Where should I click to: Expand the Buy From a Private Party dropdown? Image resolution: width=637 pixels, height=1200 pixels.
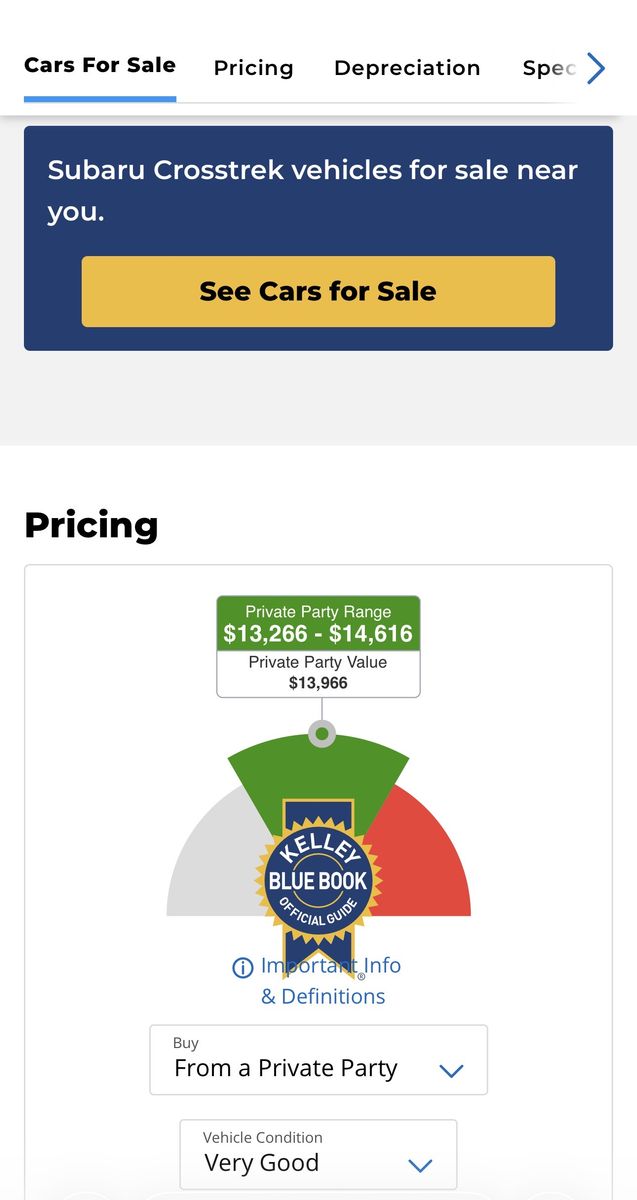tap(318, 1060)
